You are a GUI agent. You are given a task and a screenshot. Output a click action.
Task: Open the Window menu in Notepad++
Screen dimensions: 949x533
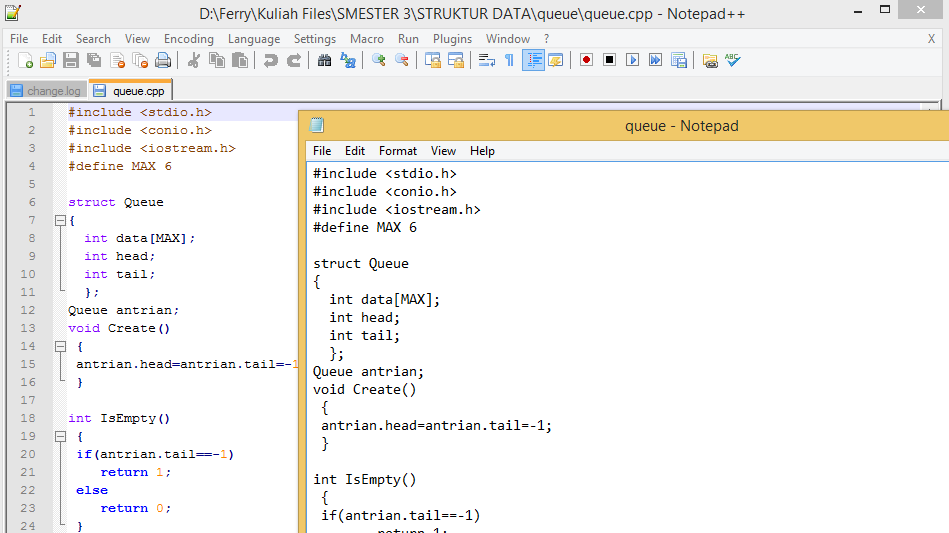point(508,39)
